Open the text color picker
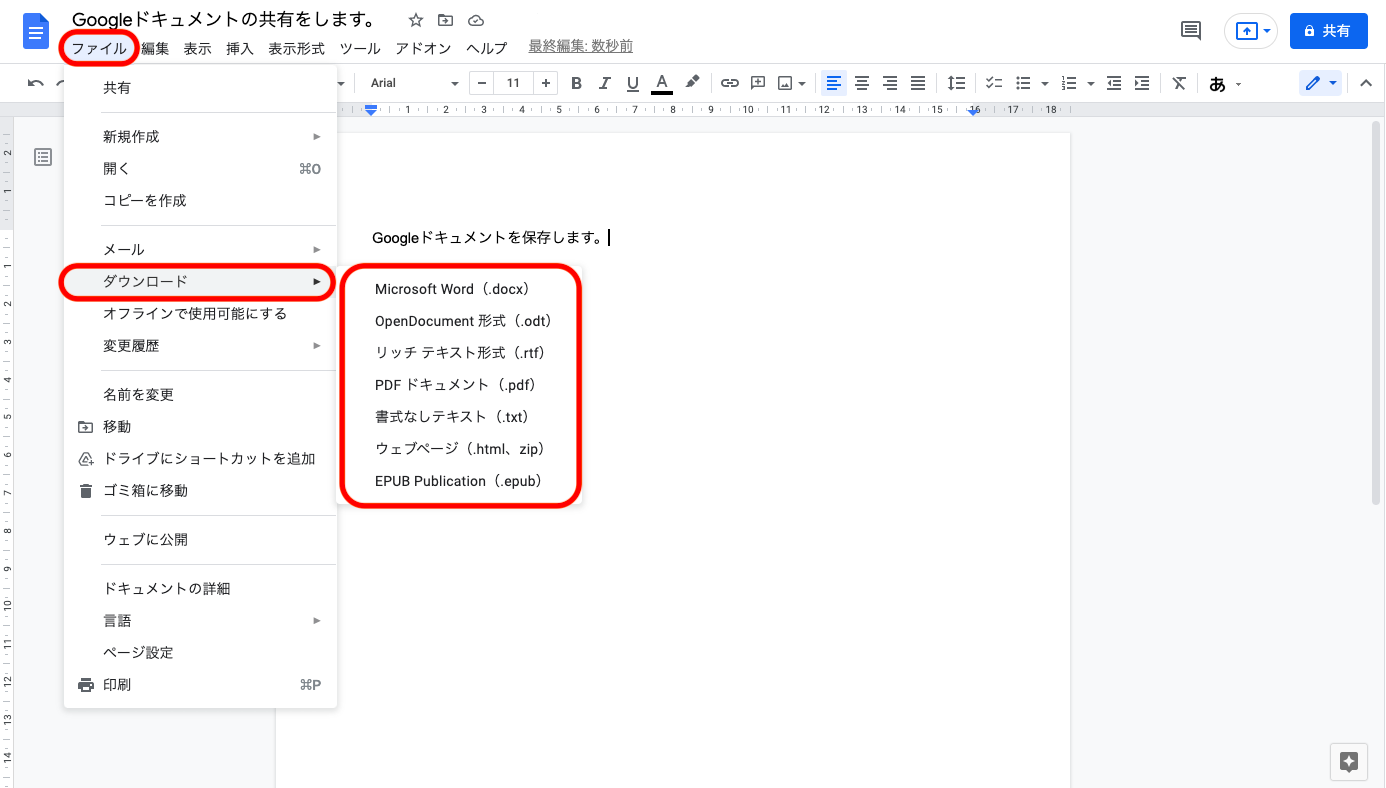Image resolution: width=1386 pixels, height=788 pixels. pyautogui.click(x=661, y=84)
